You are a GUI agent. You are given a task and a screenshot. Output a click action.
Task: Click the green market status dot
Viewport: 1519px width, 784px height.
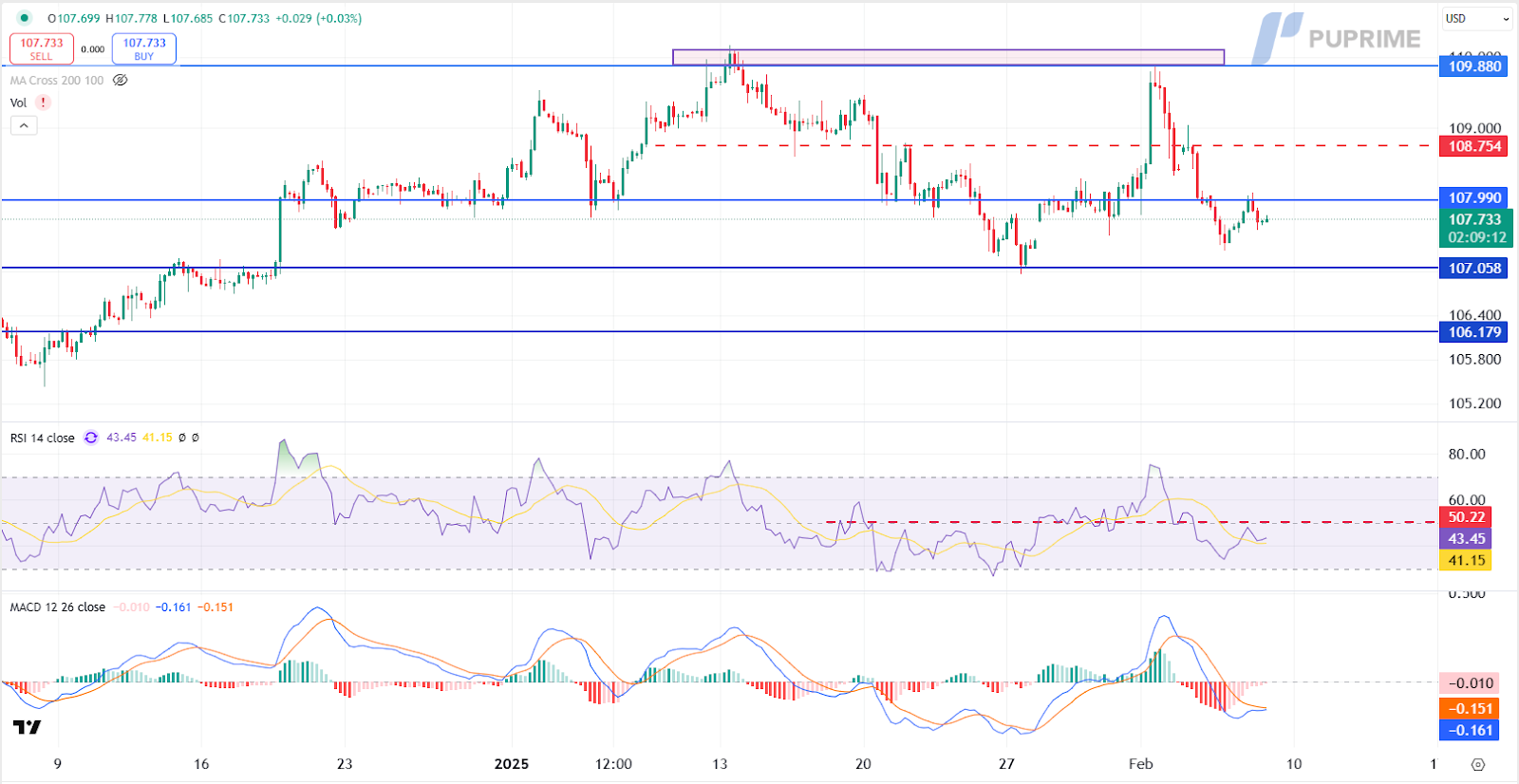click(x=24, y=18)
